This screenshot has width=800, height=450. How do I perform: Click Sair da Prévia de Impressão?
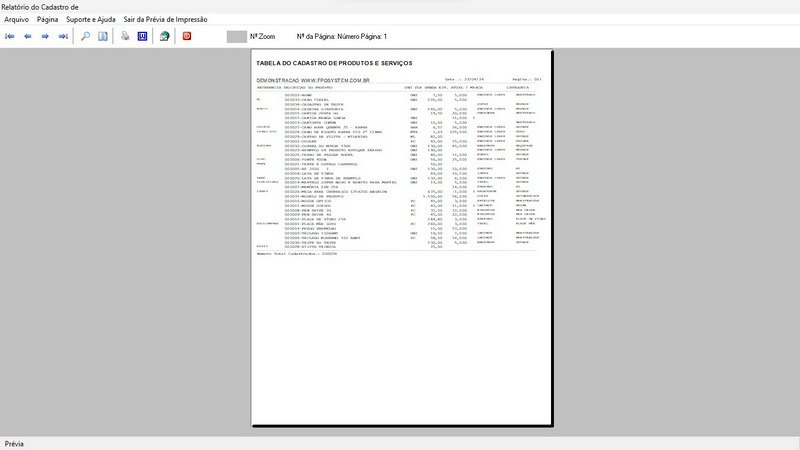click(x=165, y=19)
